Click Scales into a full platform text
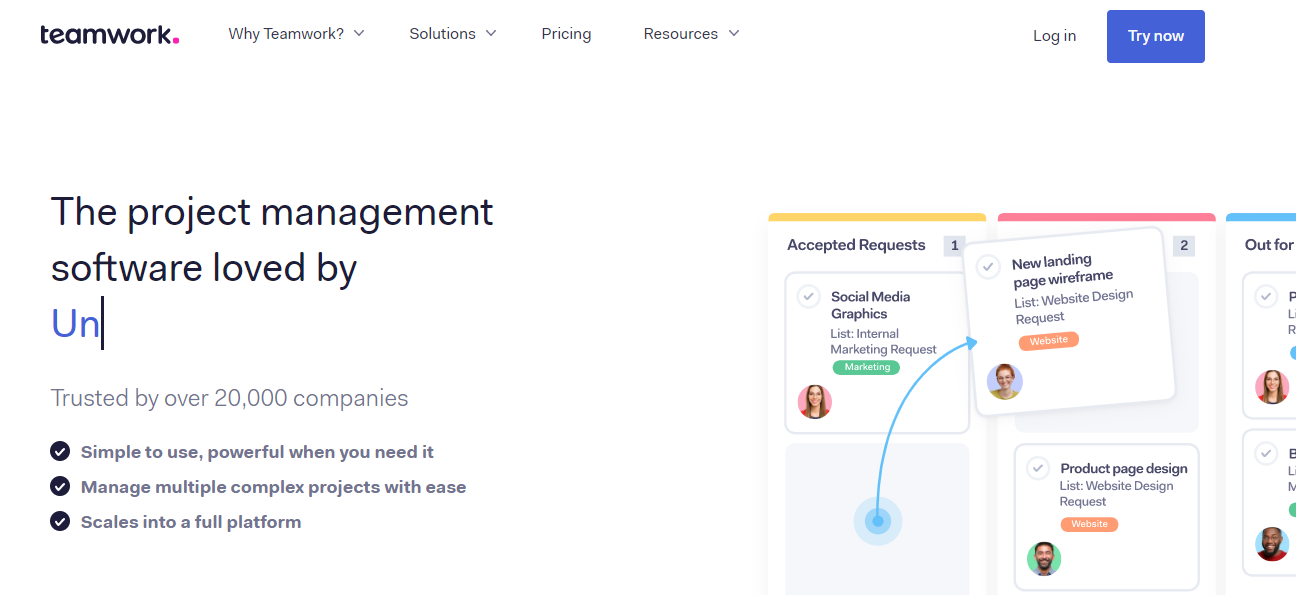The image size is (1296, 595). click(x=191, y=522)
